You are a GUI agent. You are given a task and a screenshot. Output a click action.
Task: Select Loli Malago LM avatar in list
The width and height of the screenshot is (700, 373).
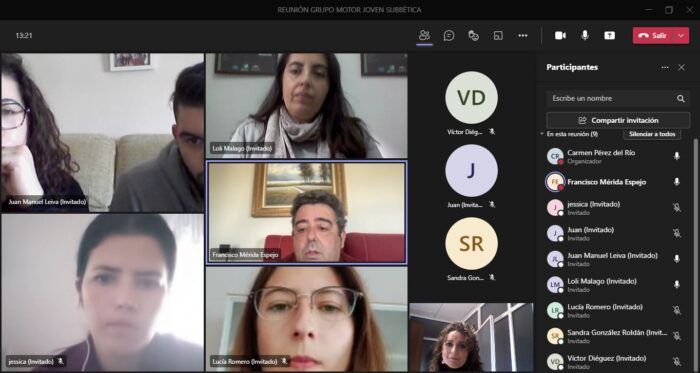[555, 285]
